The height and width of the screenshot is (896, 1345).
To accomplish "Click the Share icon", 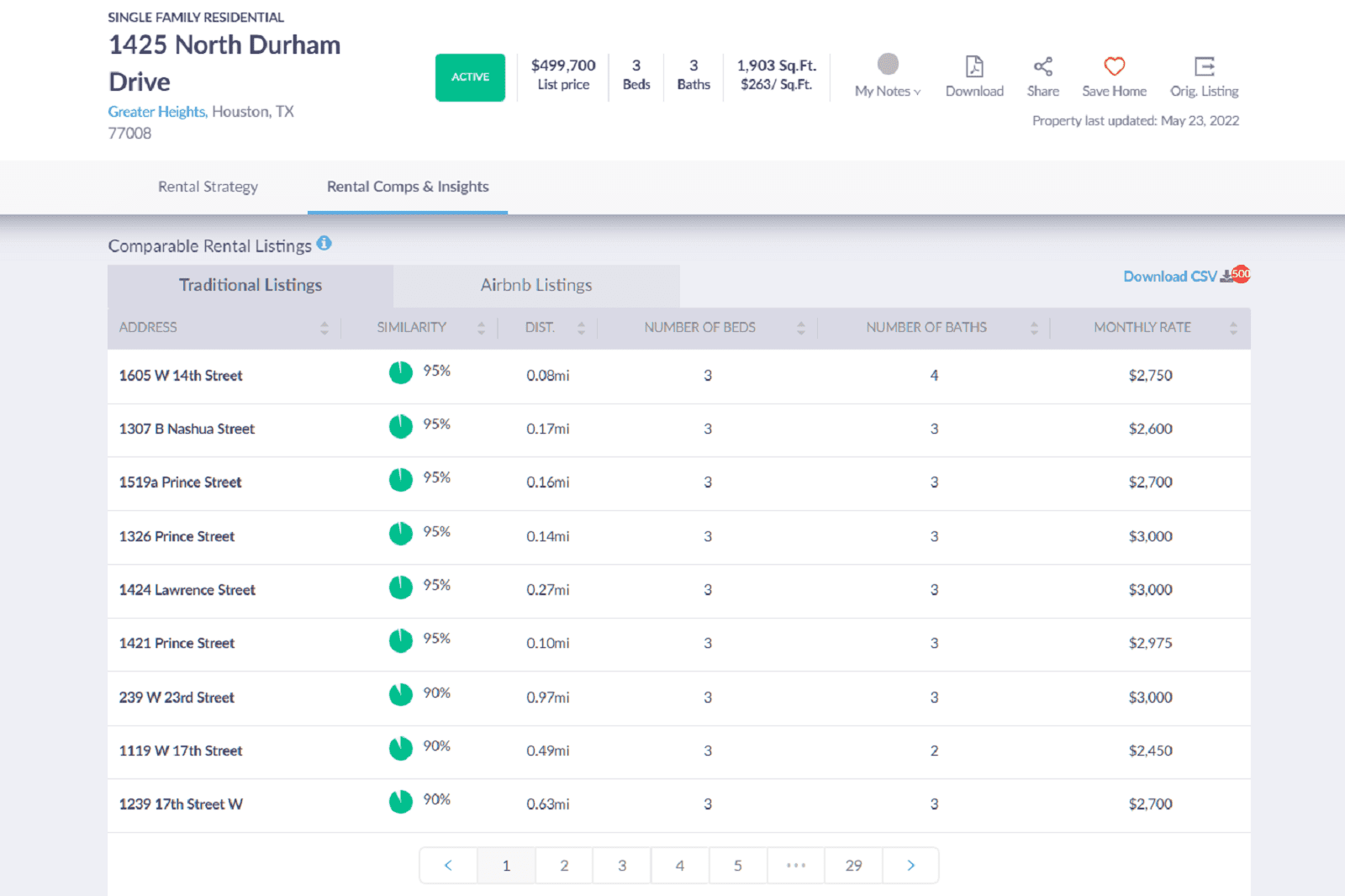I will tap(1042, 66).
